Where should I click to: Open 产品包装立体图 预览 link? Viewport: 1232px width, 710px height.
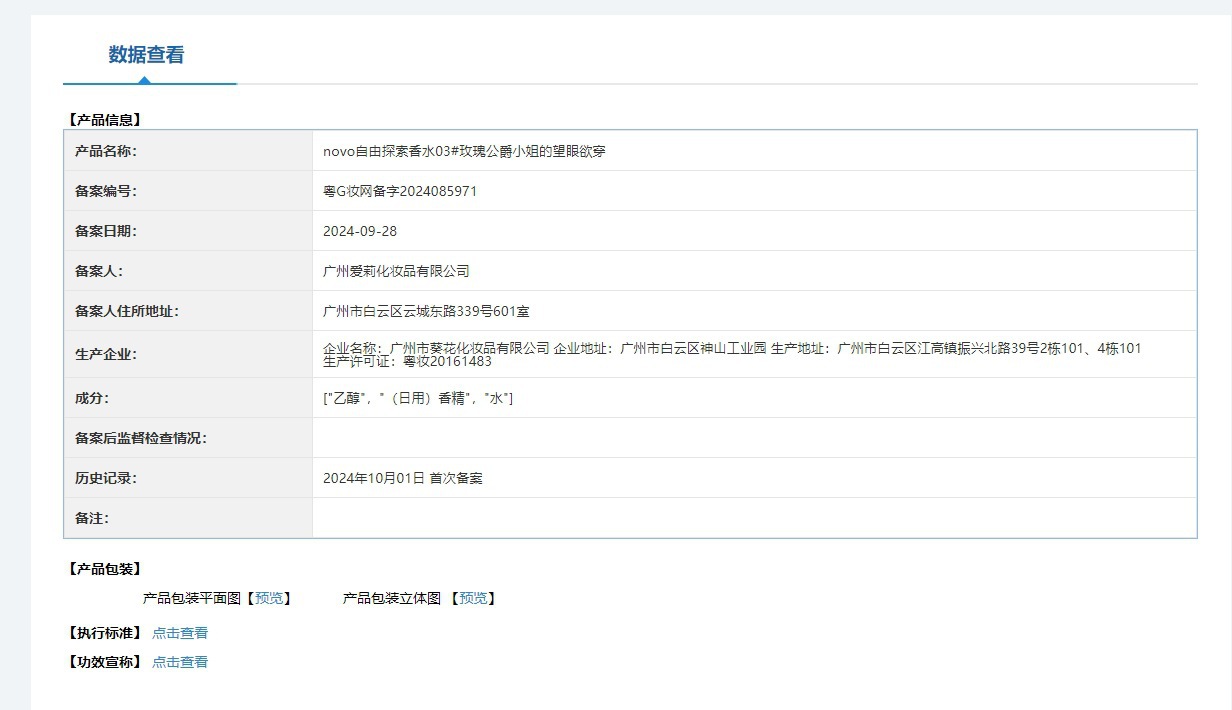click(x=473, y=598)
